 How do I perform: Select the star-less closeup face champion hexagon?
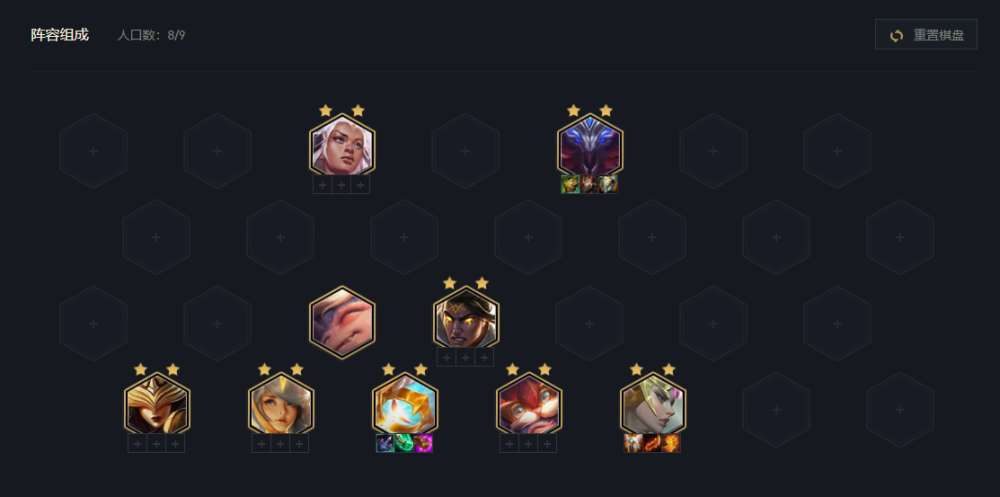(x=342, y=322)
